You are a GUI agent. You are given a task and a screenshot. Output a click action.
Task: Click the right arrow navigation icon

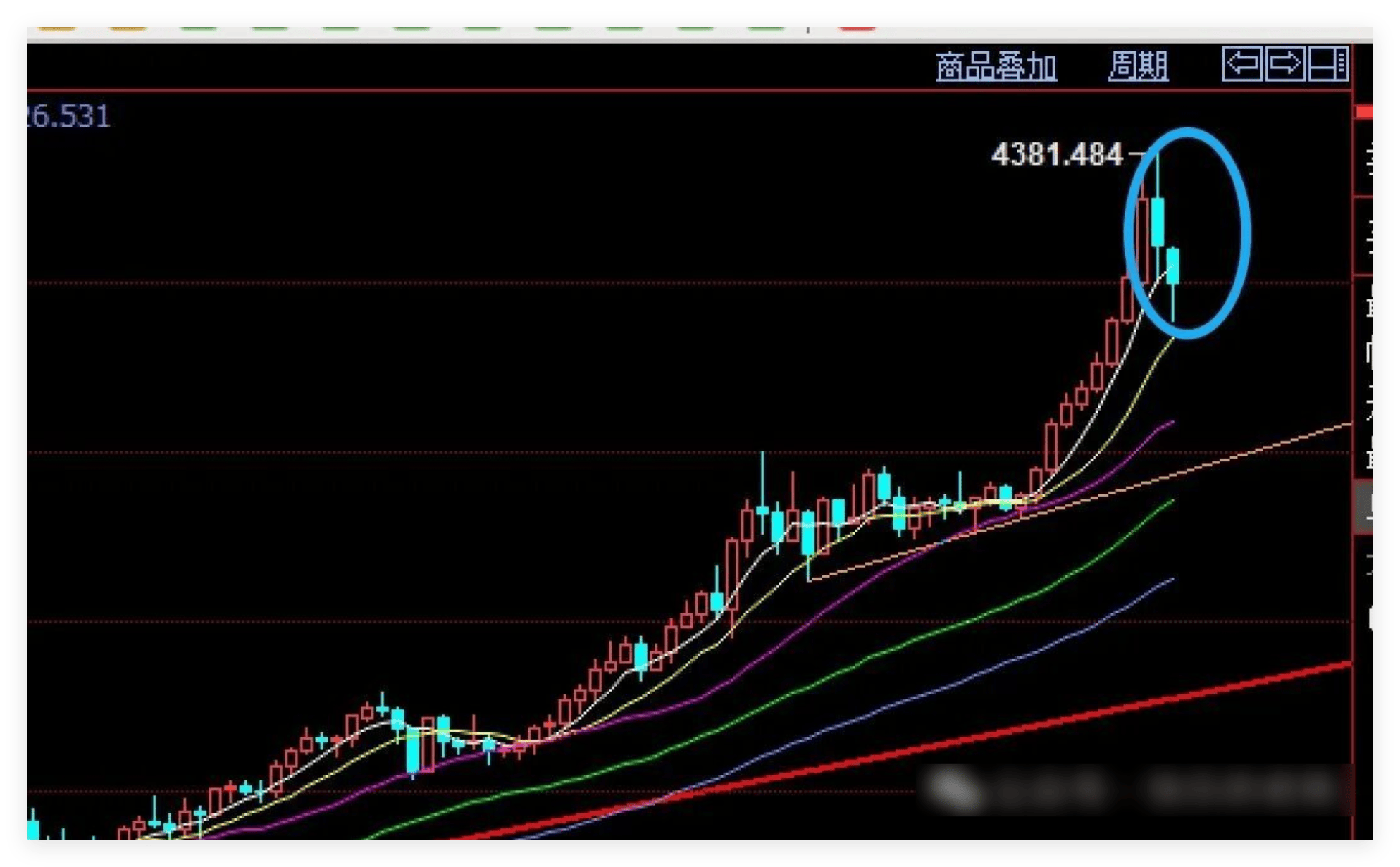pyautogui.click(x=1284, y=65)
